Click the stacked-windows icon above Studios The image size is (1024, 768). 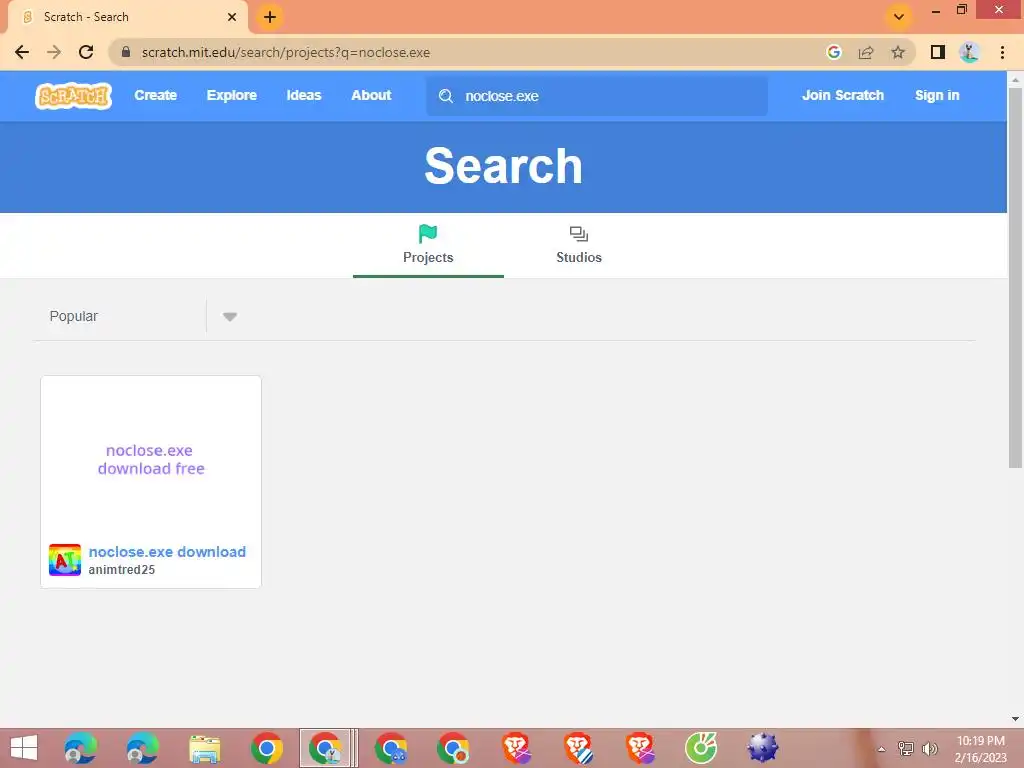[579, 234]
